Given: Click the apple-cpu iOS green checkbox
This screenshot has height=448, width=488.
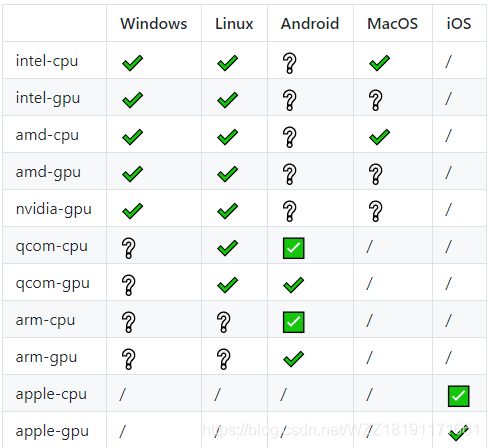Looking at the screenshot, I should tap(459, 396).
